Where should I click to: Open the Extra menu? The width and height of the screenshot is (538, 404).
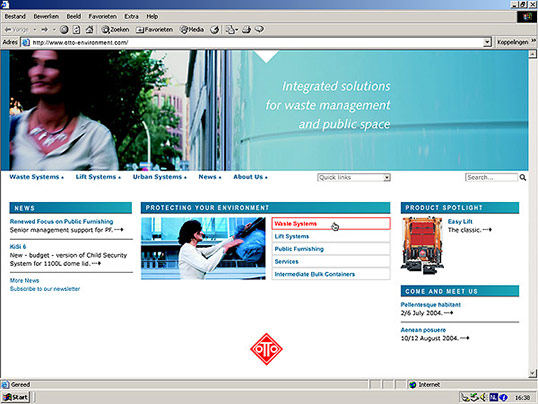[131, 16]
